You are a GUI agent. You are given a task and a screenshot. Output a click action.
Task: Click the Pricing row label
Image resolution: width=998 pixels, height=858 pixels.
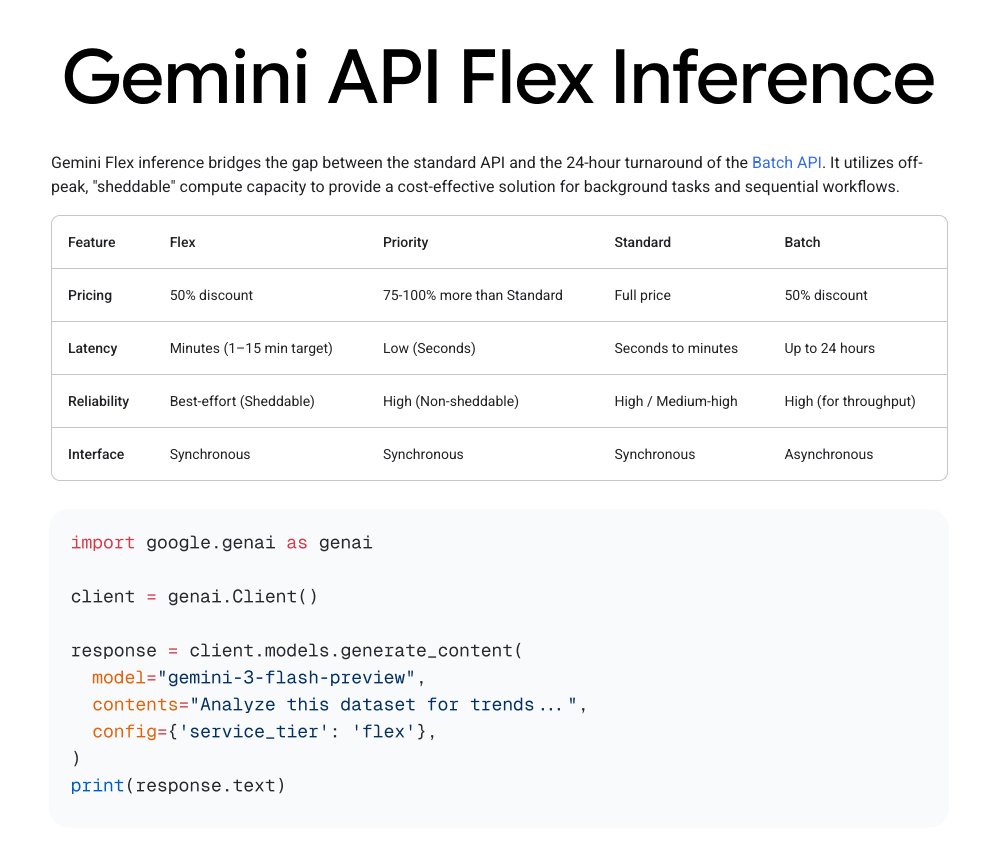[x=90, y=295]
